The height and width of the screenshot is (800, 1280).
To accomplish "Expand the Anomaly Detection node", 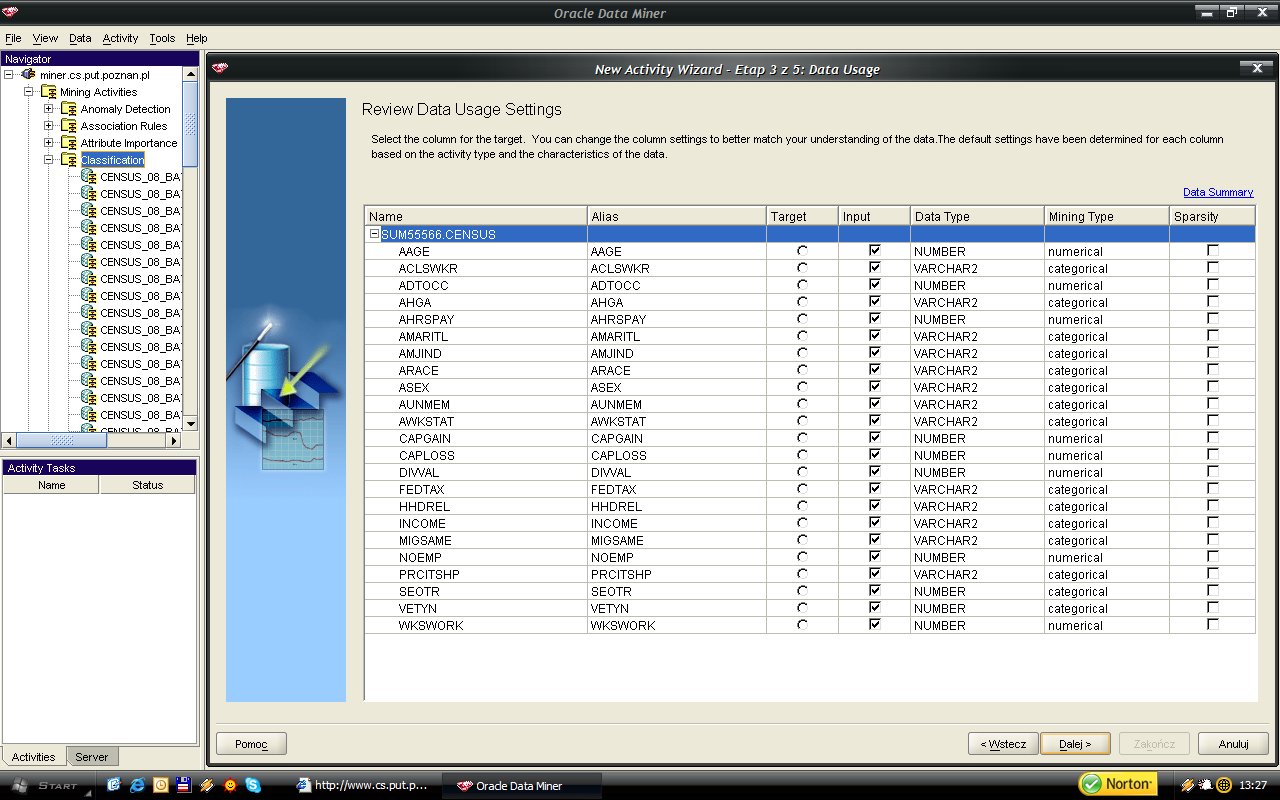I will click(x=49, y=109).
